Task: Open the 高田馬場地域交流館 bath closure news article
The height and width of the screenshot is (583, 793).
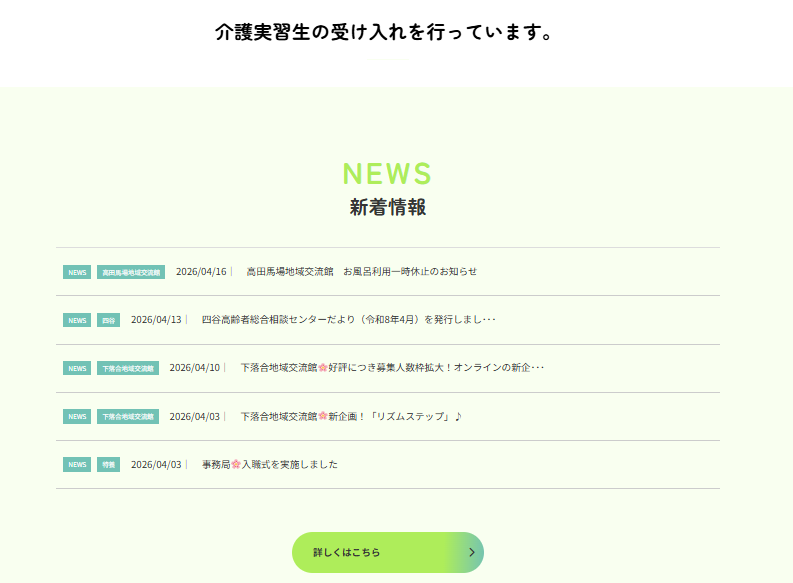Action: 361,271
